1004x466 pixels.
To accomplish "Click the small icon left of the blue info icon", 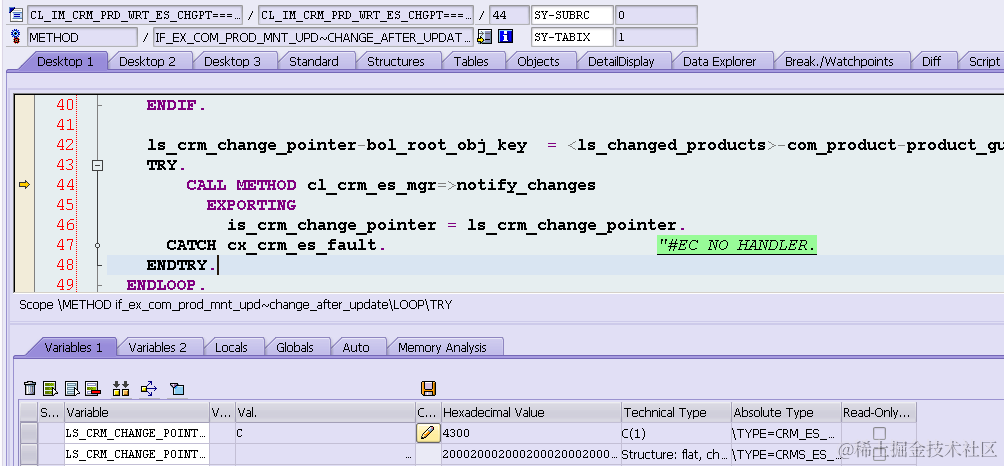I will [485, 36].
